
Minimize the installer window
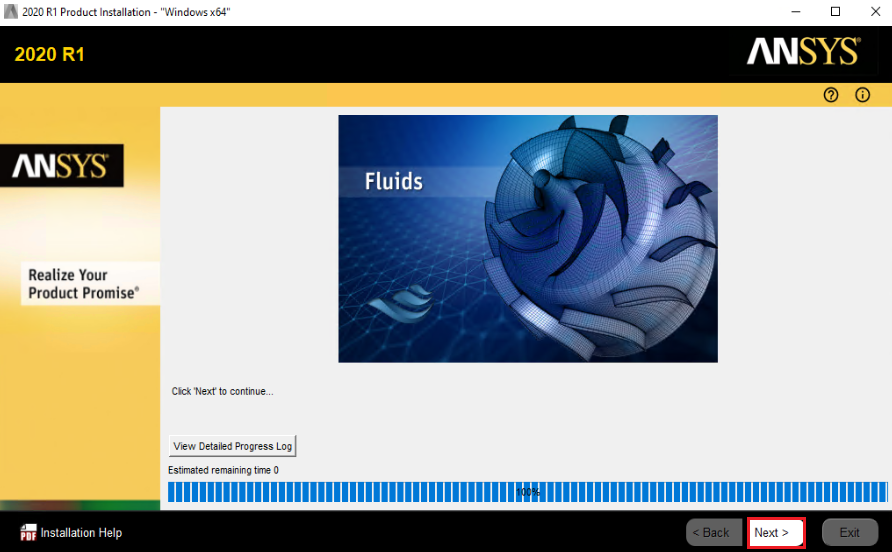pos(795,11)
